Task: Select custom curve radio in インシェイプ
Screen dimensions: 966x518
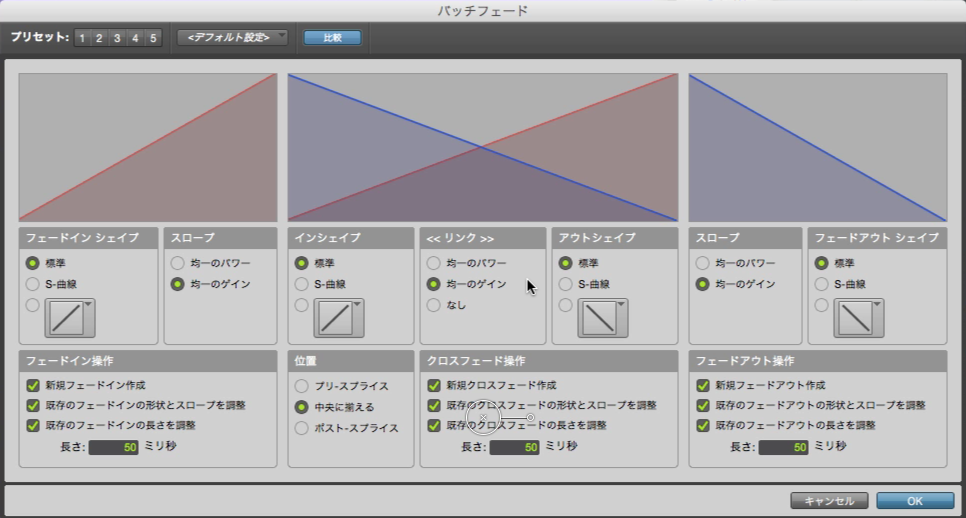Action: (301, 305)
